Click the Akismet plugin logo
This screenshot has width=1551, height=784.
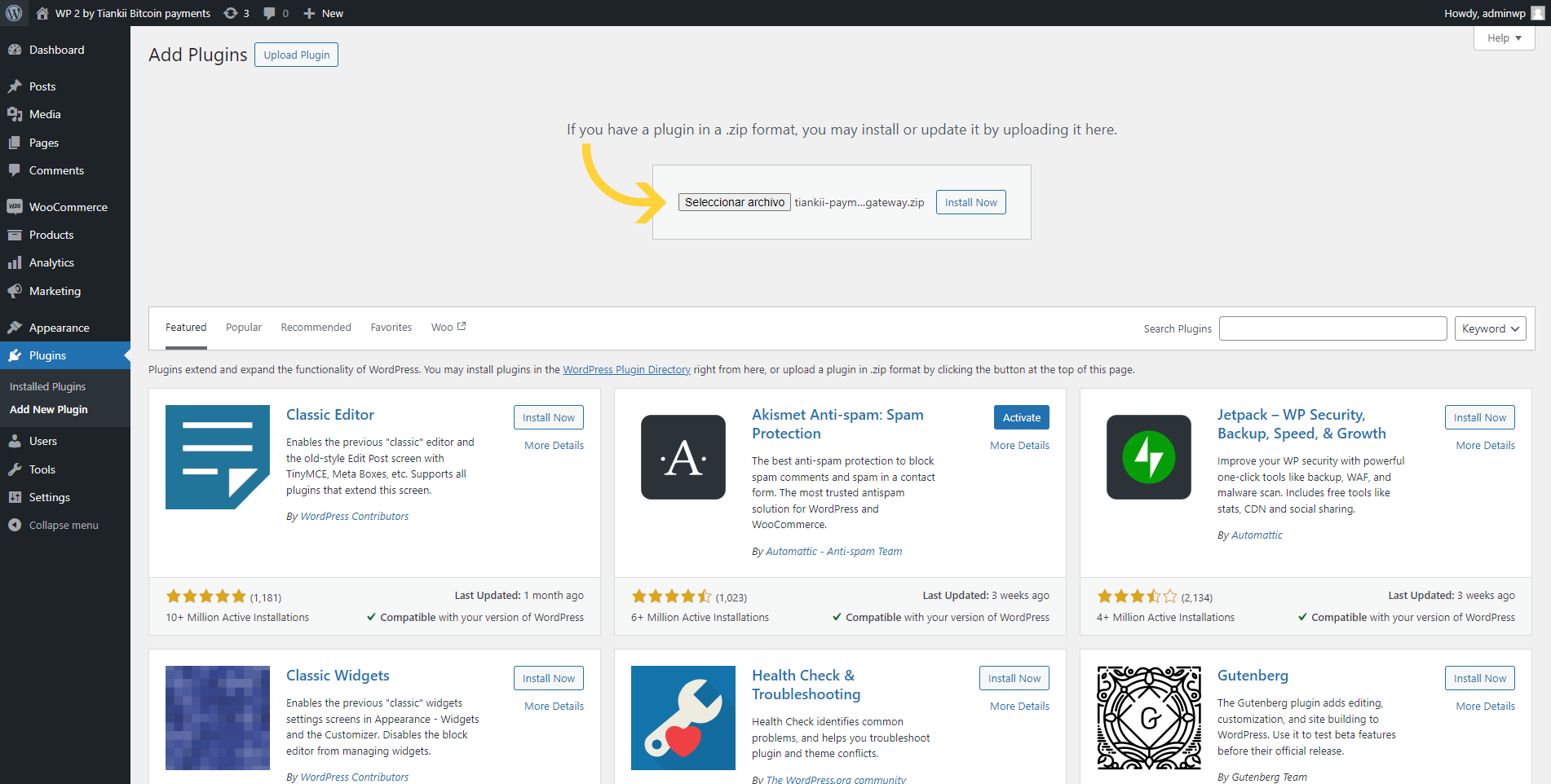[683, 457]
